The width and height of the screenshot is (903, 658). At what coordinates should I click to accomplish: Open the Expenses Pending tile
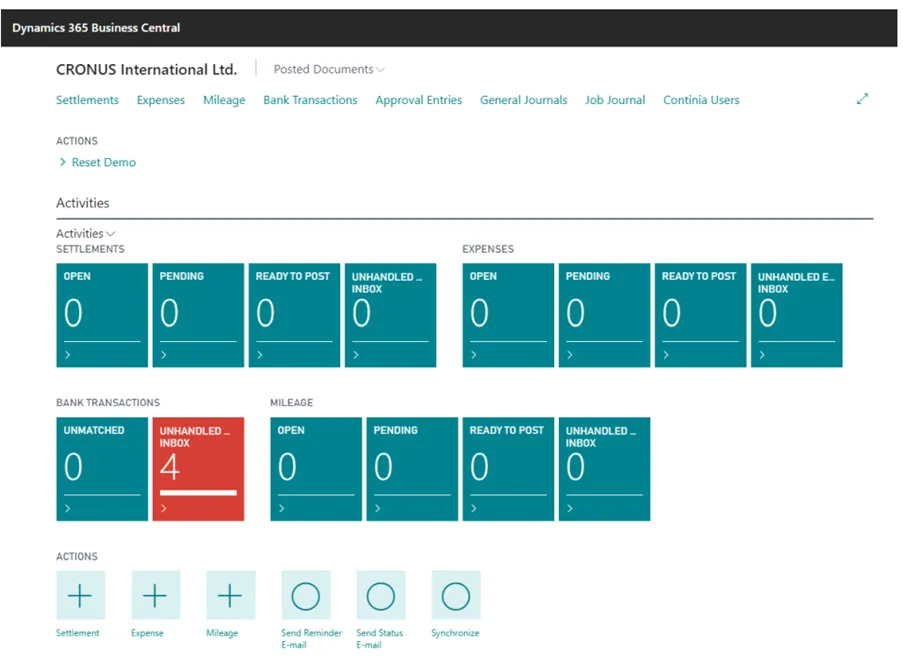tap(604, 315)
